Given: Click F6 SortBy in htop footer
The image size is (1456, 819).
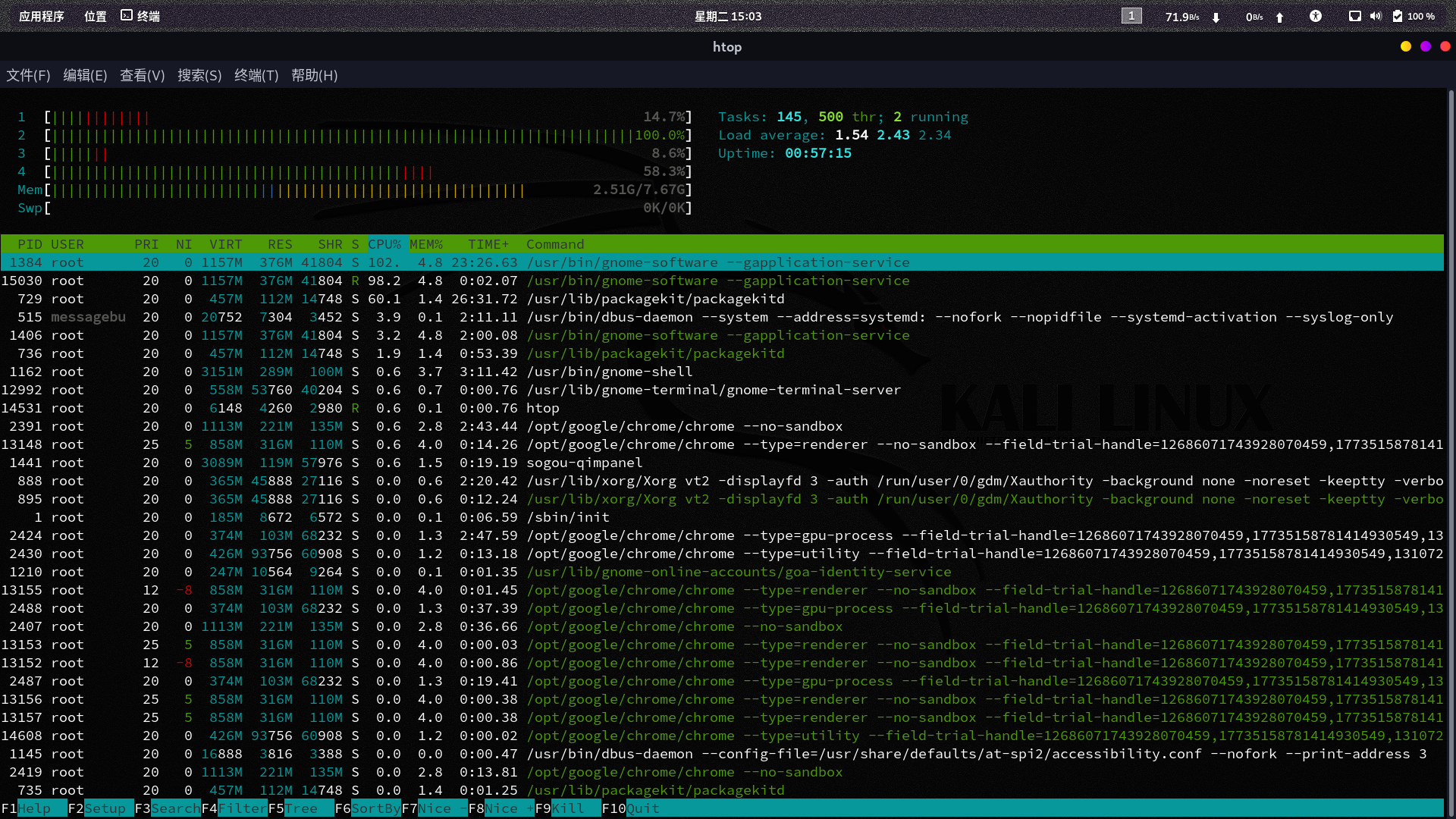Looking at the screenshot, I should (368, 808).
